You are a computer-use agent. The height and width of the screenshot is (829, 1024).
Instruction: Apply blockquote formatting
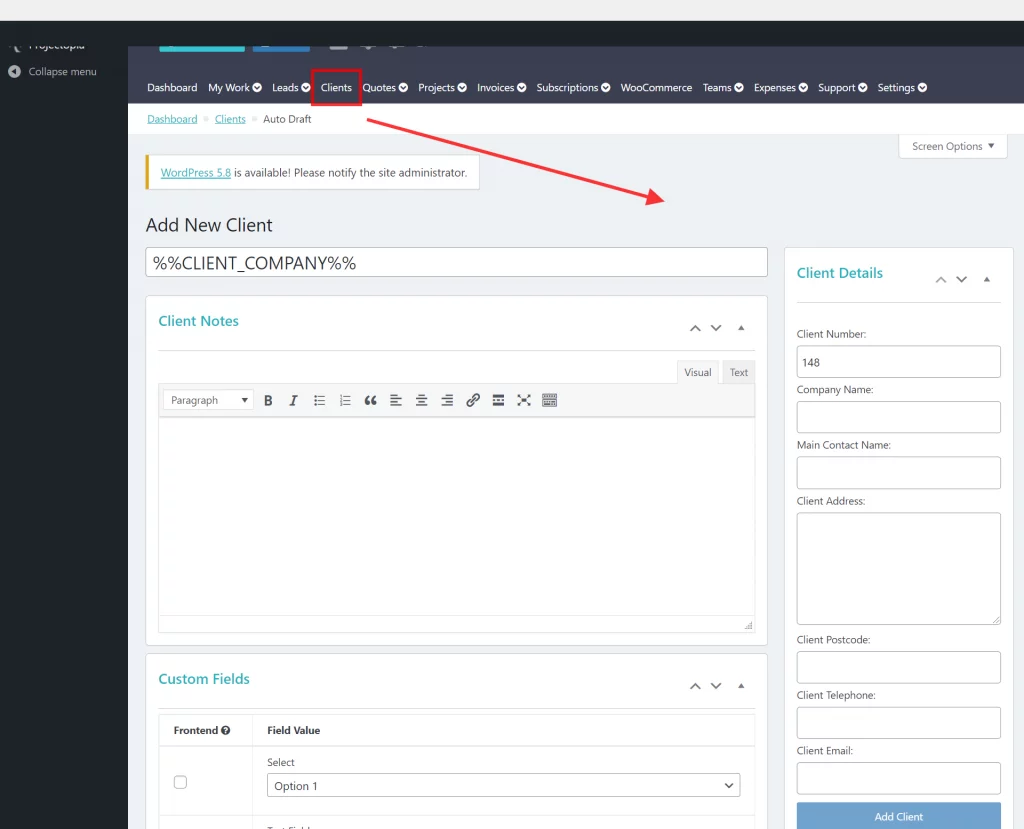[370, 400]
